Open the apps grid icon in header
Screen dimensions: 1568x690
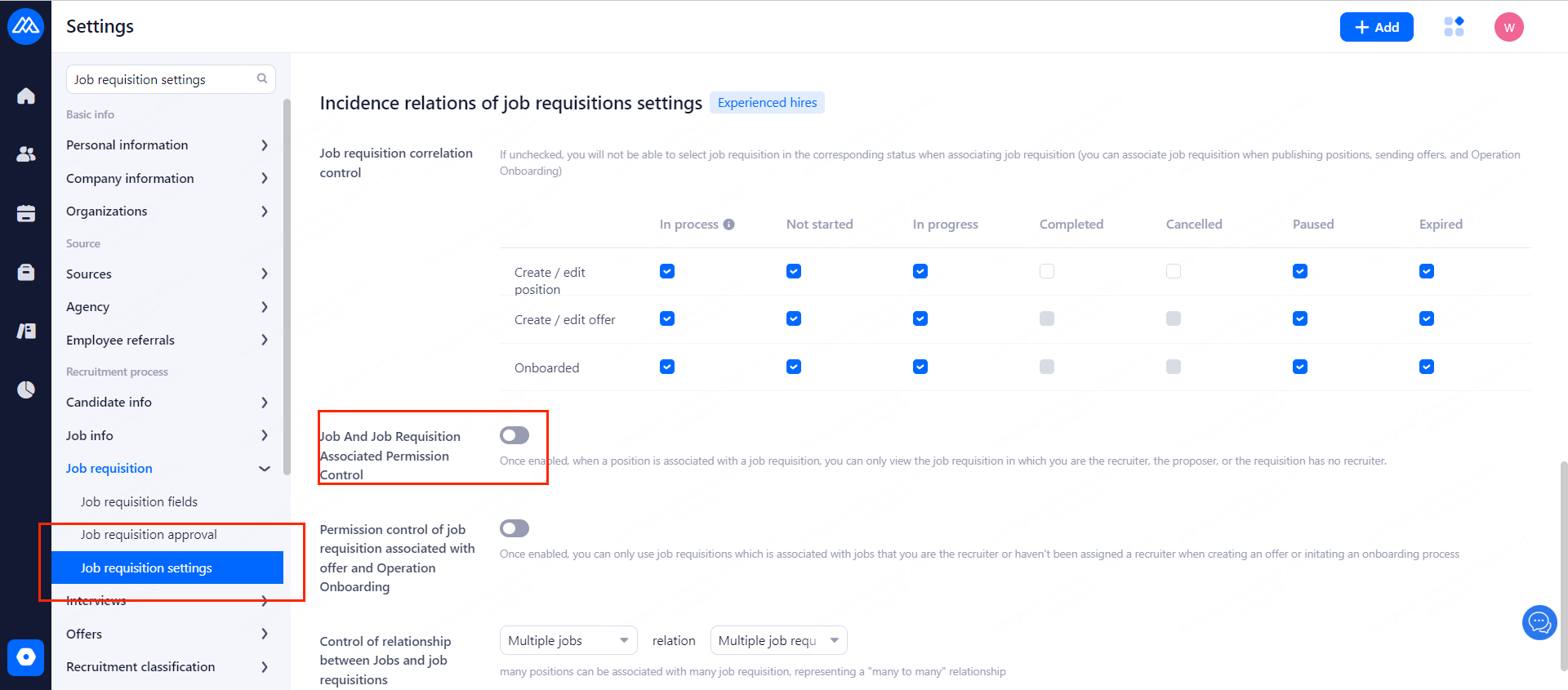point(1454,27)
